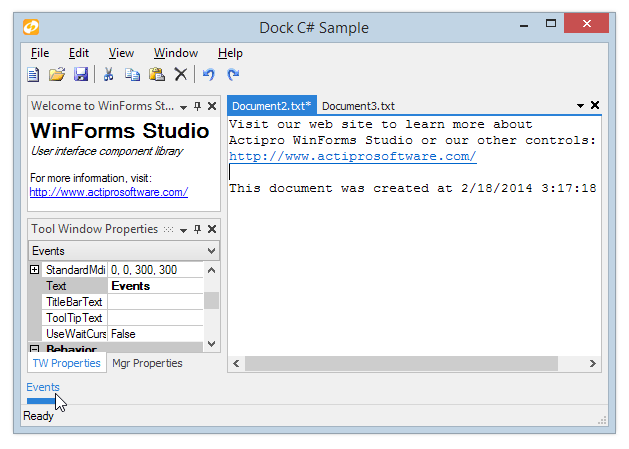Click the auto-hidden Events tab
629x449 pixels.
pos(43,388)
